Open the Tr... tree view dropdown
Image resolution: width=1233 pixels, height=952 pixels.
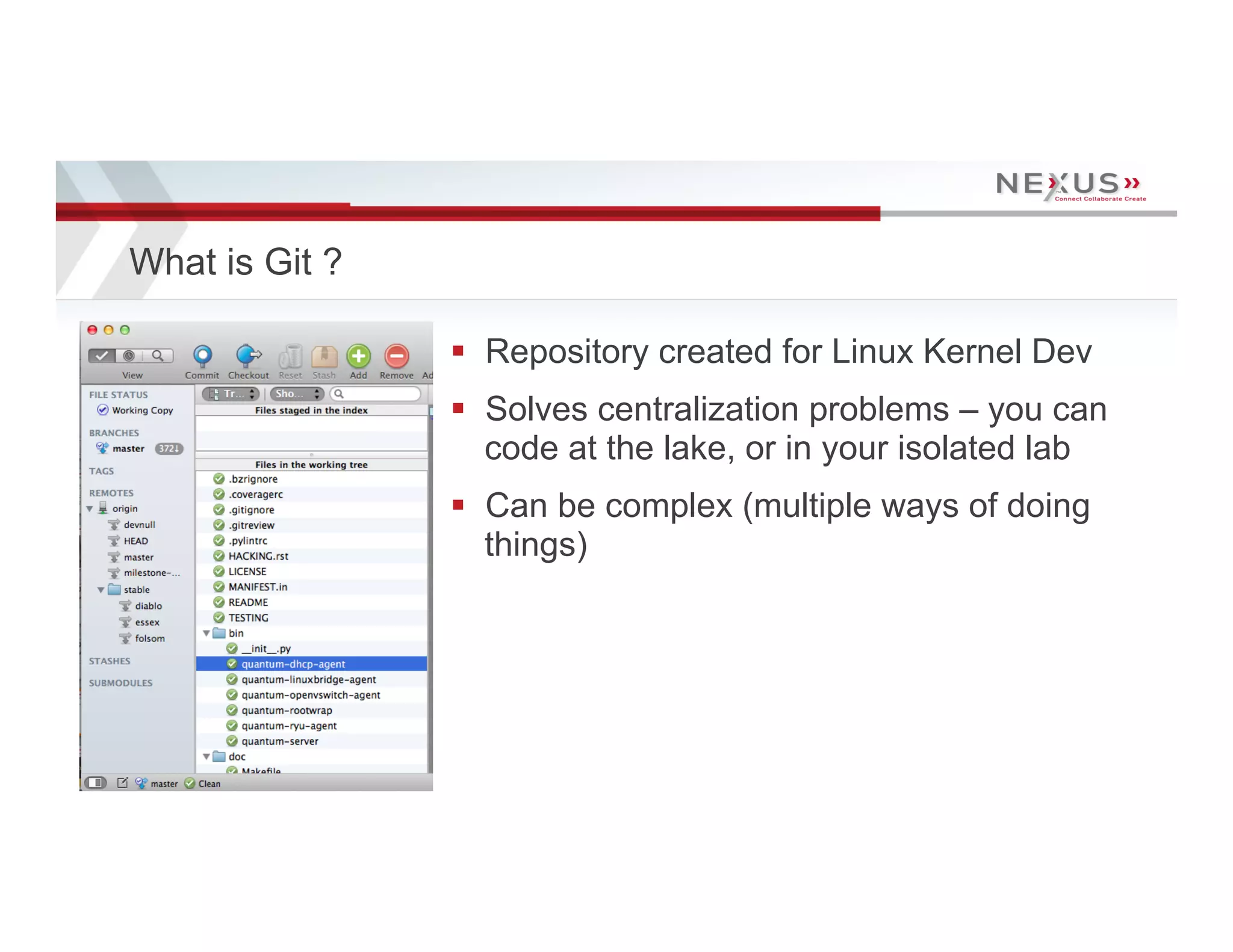click(231, 394)
